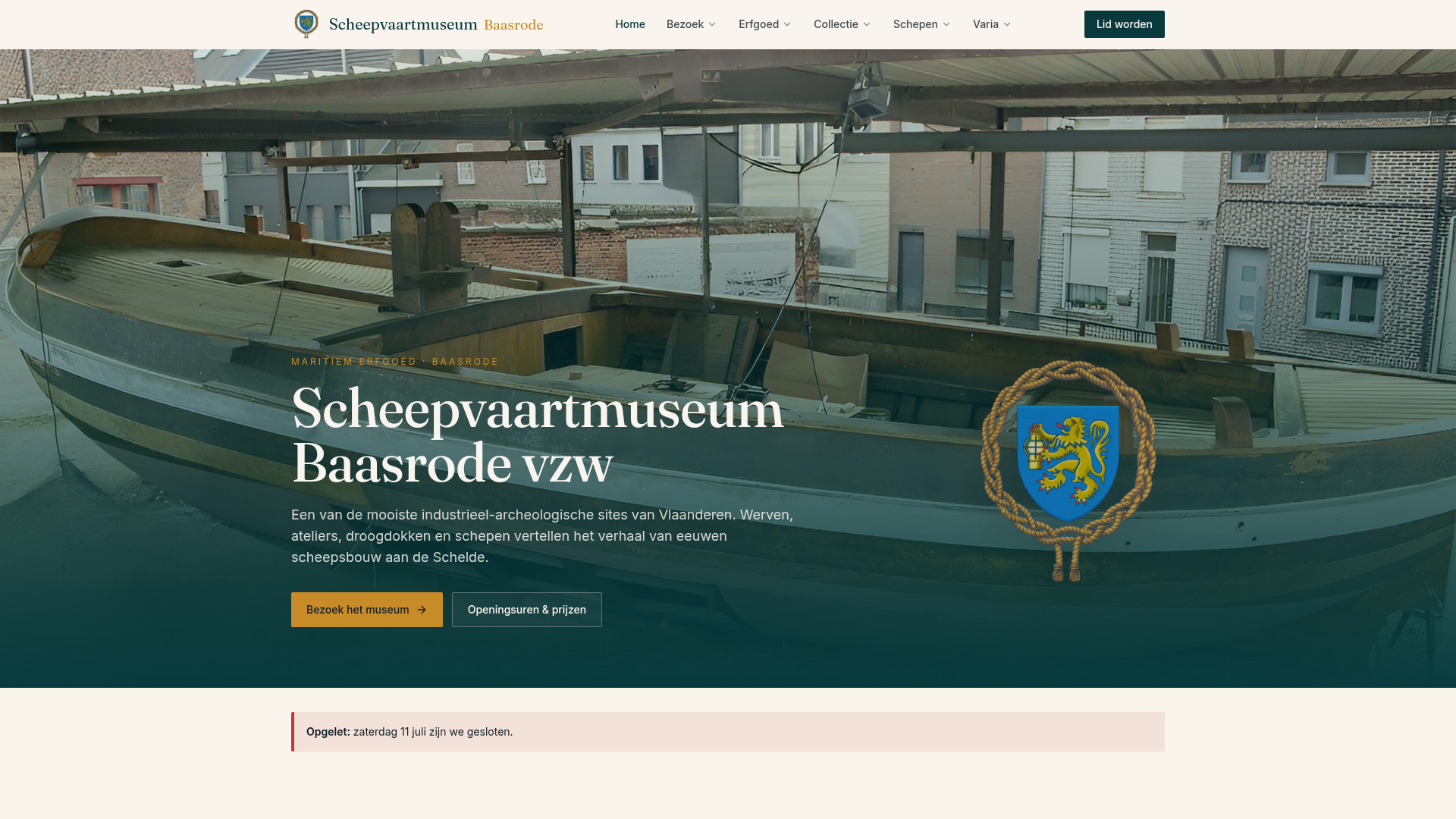The image size is (1456, 819).
Task: Expand the chevron next to Varia
Action: click(1007, 24)
